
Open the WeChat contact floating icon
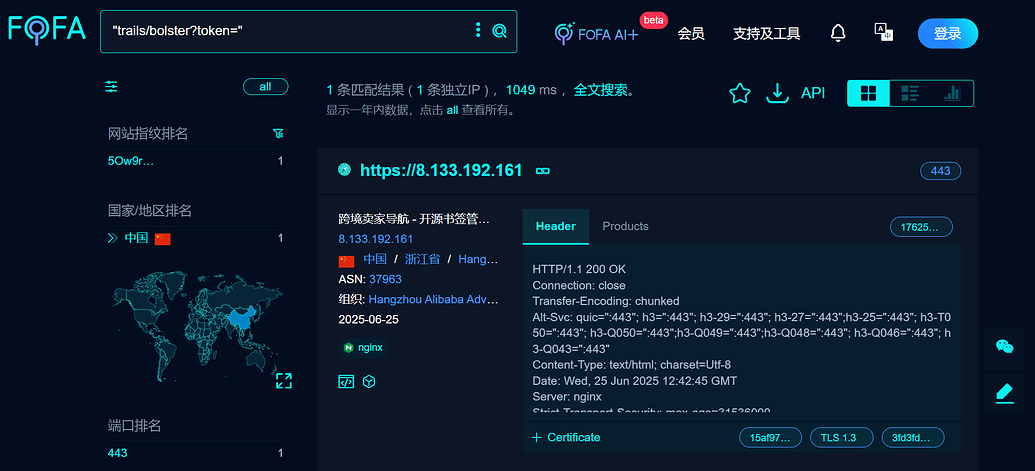(1004, 346)
